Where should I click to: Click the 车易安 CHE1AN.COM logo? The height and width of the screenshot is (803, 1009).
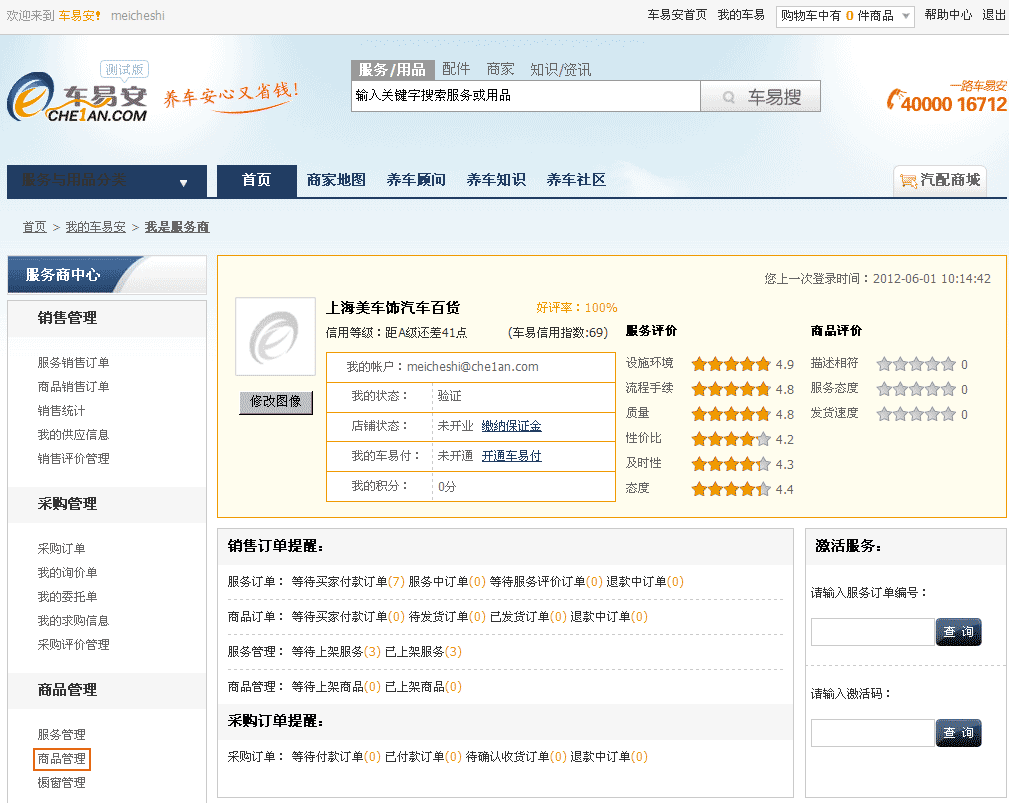pos(77,97)
